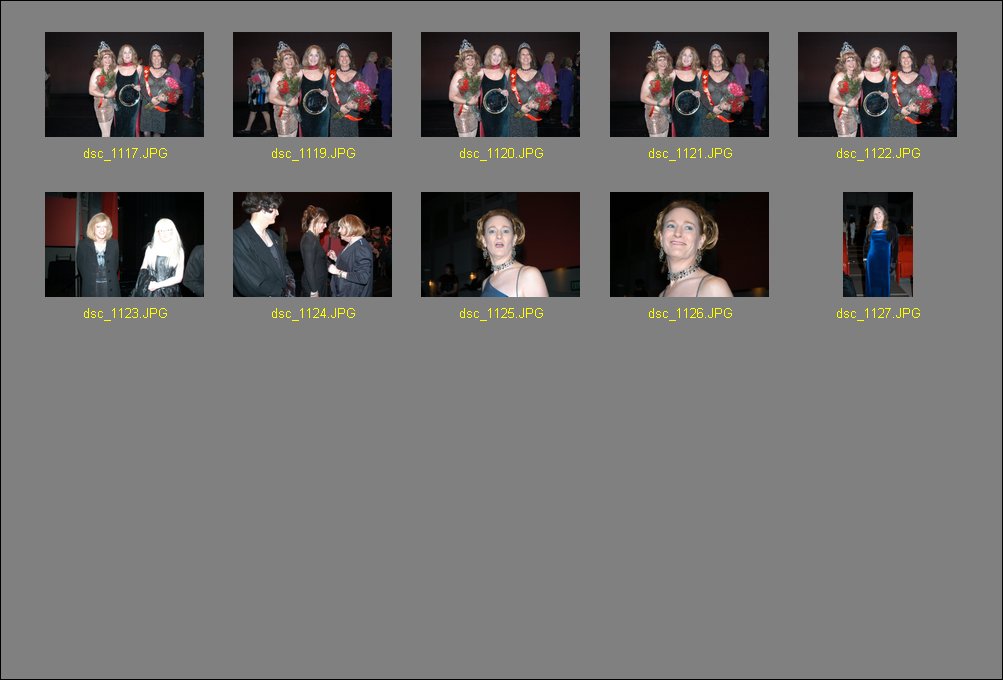
Task: Select the dsc_1121.JPG photo thumbnail
Action: tap(689, 84)
